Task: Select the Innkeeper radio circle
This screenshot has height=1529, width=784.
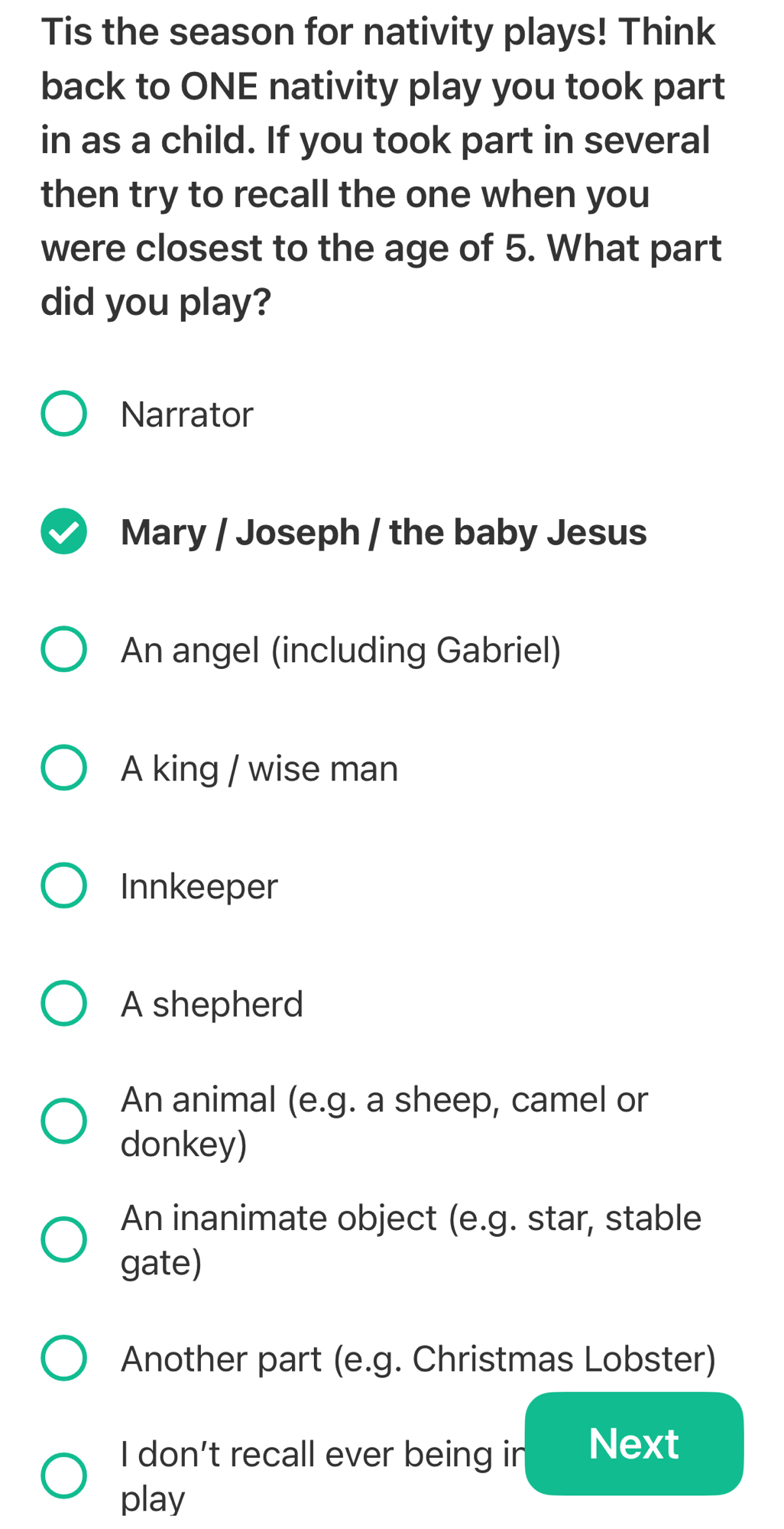Action: coord(63,885)
